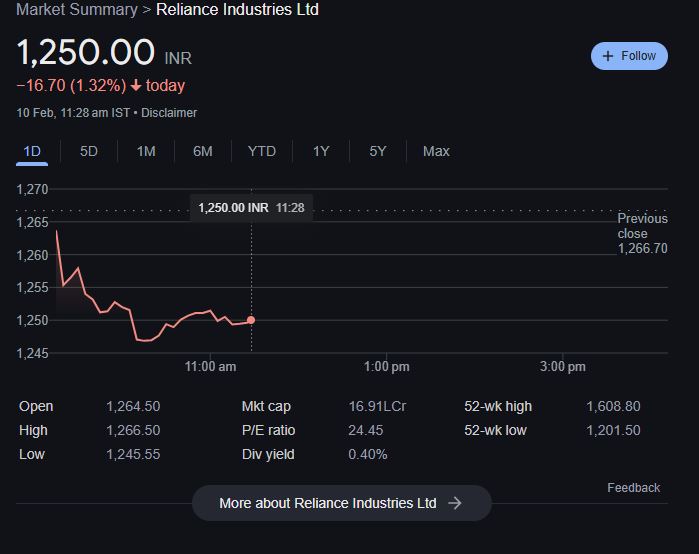Click the 1,270 y-axis label

pos(32,189)
